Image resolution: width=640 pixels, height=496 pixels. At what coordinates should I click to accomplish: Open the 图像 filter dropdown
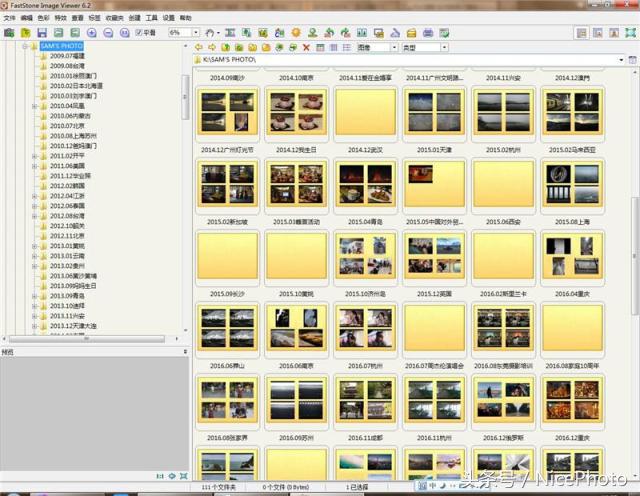click(393, 47)
